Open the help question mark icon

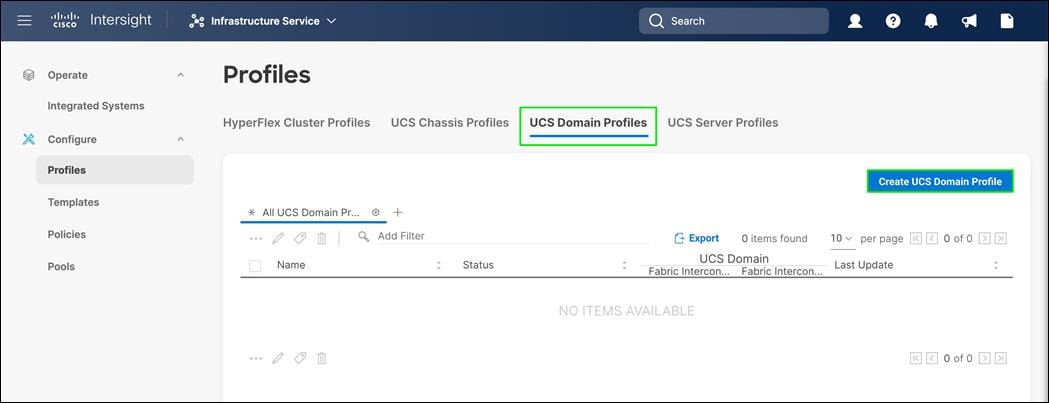[x=893, y=21]
